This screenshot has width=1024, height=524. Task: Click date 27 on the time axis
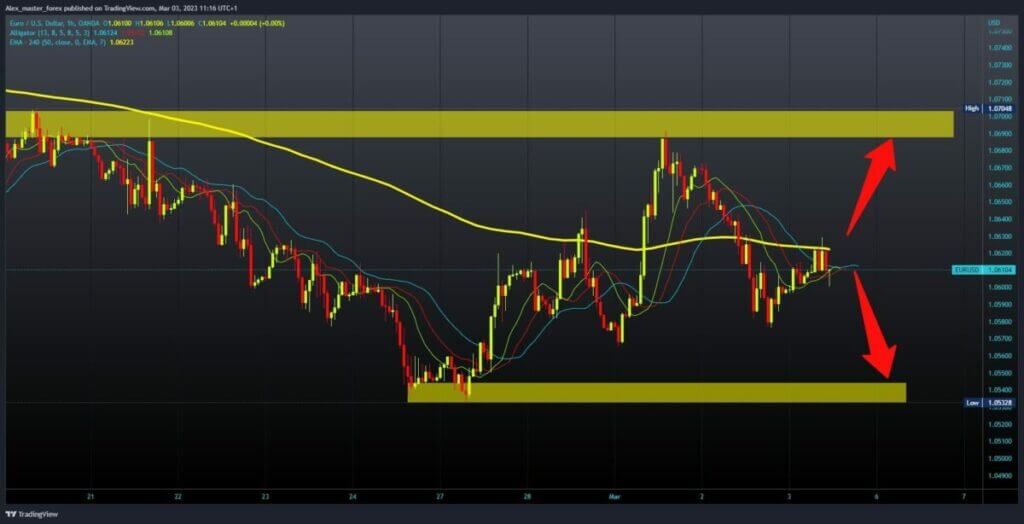tap(441, 496)
